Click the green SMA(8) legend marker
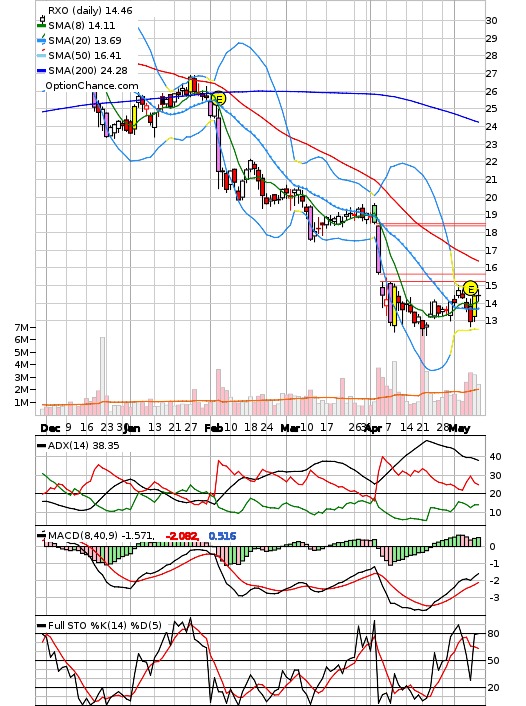This screenshot has width=526, height=706. pos(42,26)
